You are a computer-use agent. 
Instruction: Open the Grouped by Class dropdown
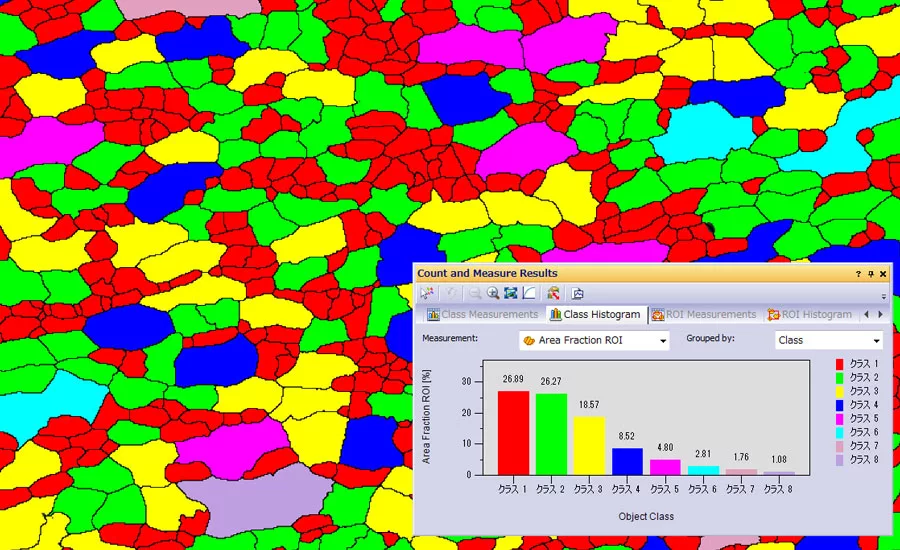point(829,340)
